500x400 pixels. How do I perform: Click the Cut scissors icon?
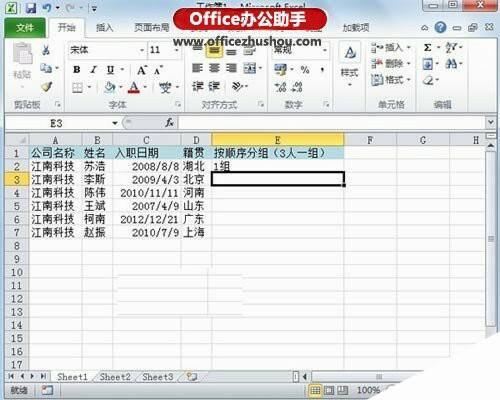tap(46, 50)
